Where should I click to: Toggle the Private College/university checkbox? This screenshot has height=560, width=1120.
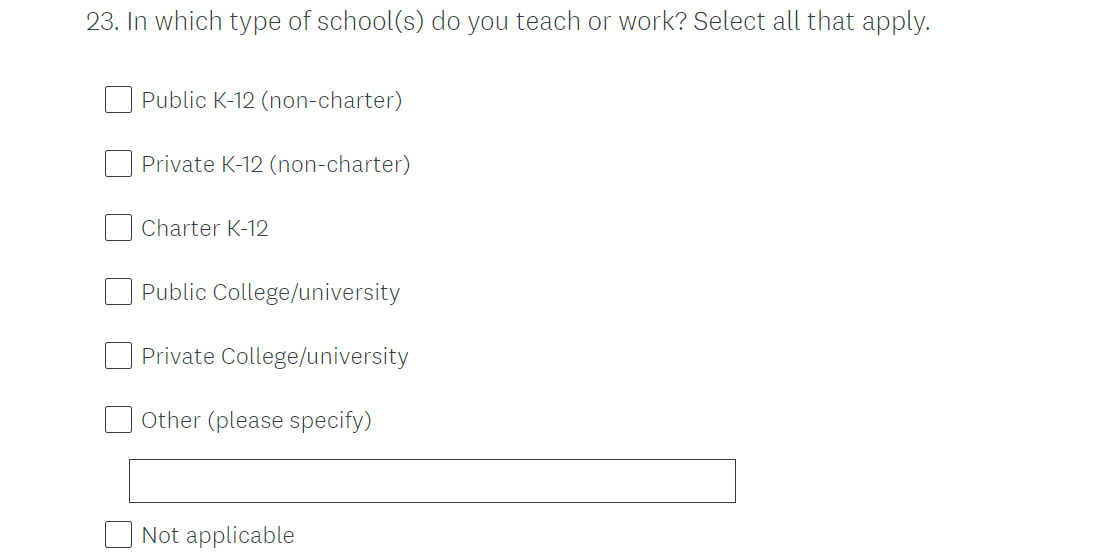[118, 356]
